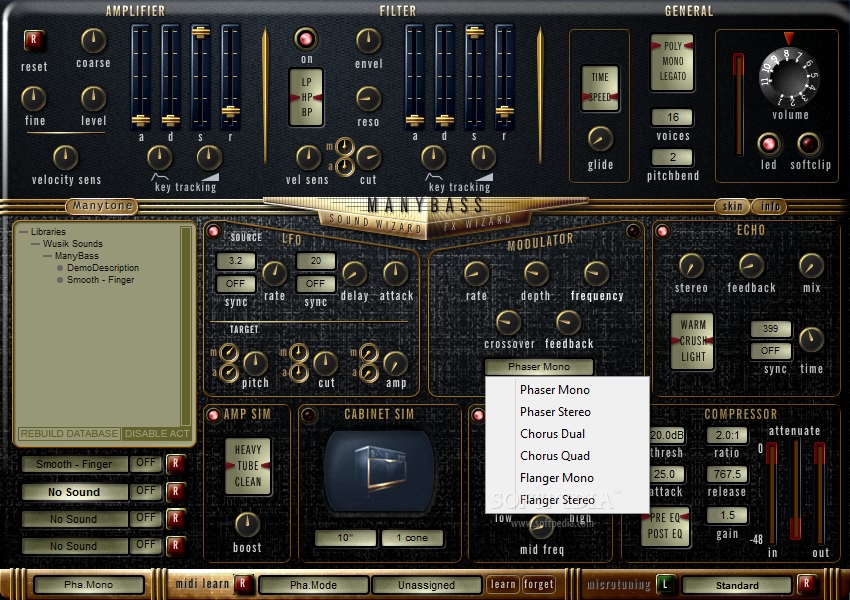Click the echo stereo knob
The width and height of the screenshot is (850, 600).
(691, 266)
